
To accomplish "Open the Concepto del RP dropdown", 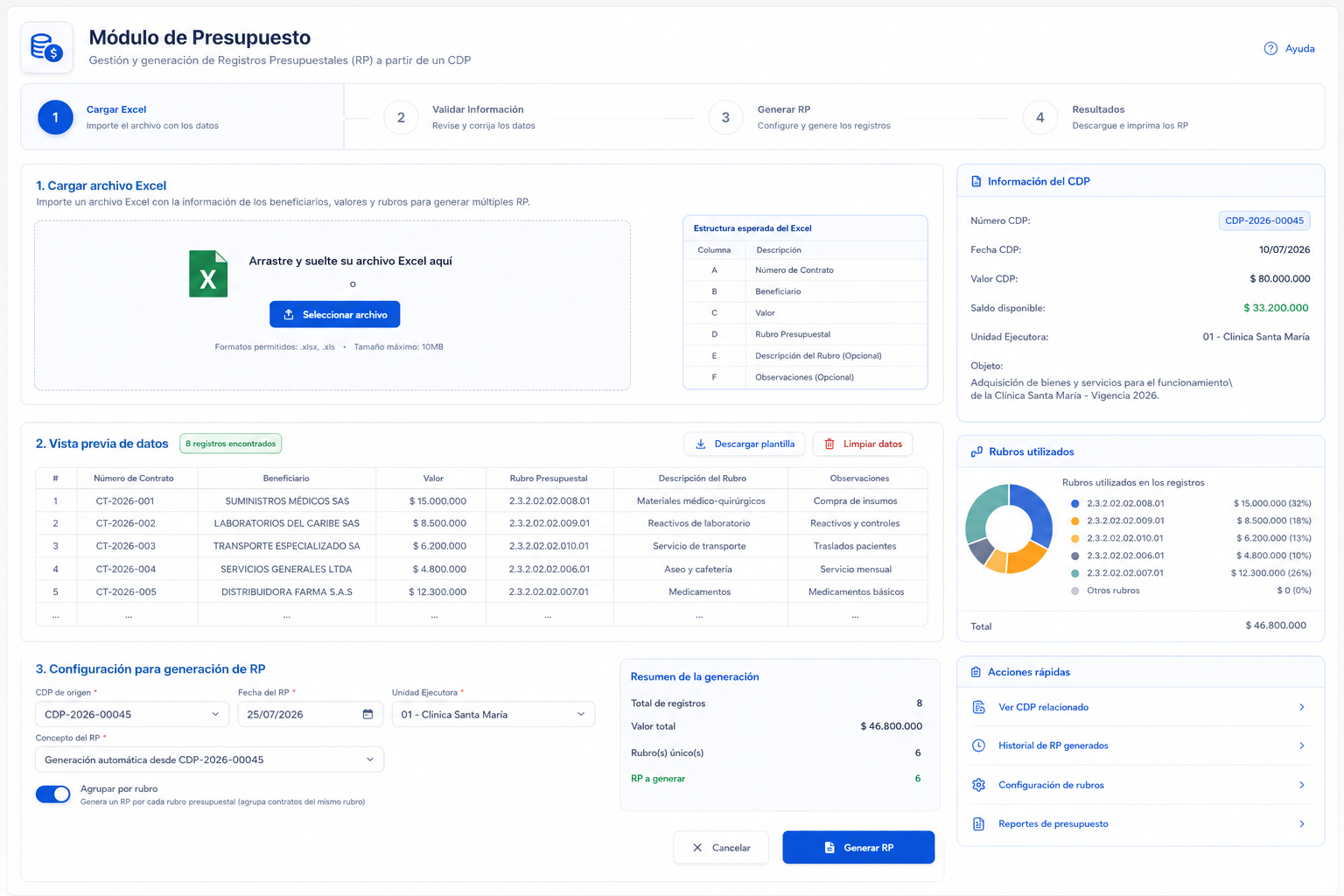I will [210, 759].
